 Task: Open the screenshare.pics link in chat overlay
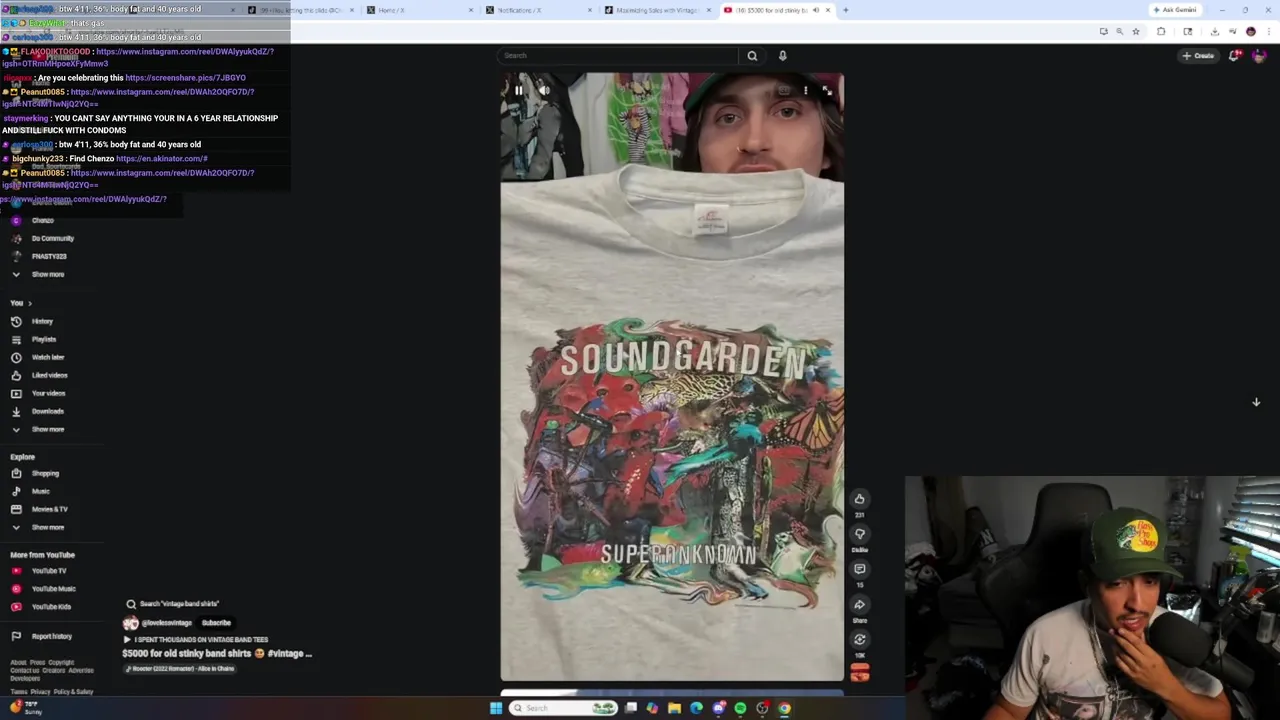(x=185, y=78)
